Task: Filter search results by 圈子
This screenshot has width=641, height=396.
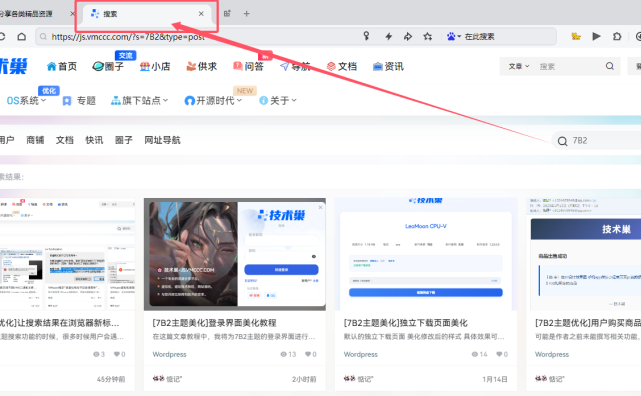Action: (123, 140)
